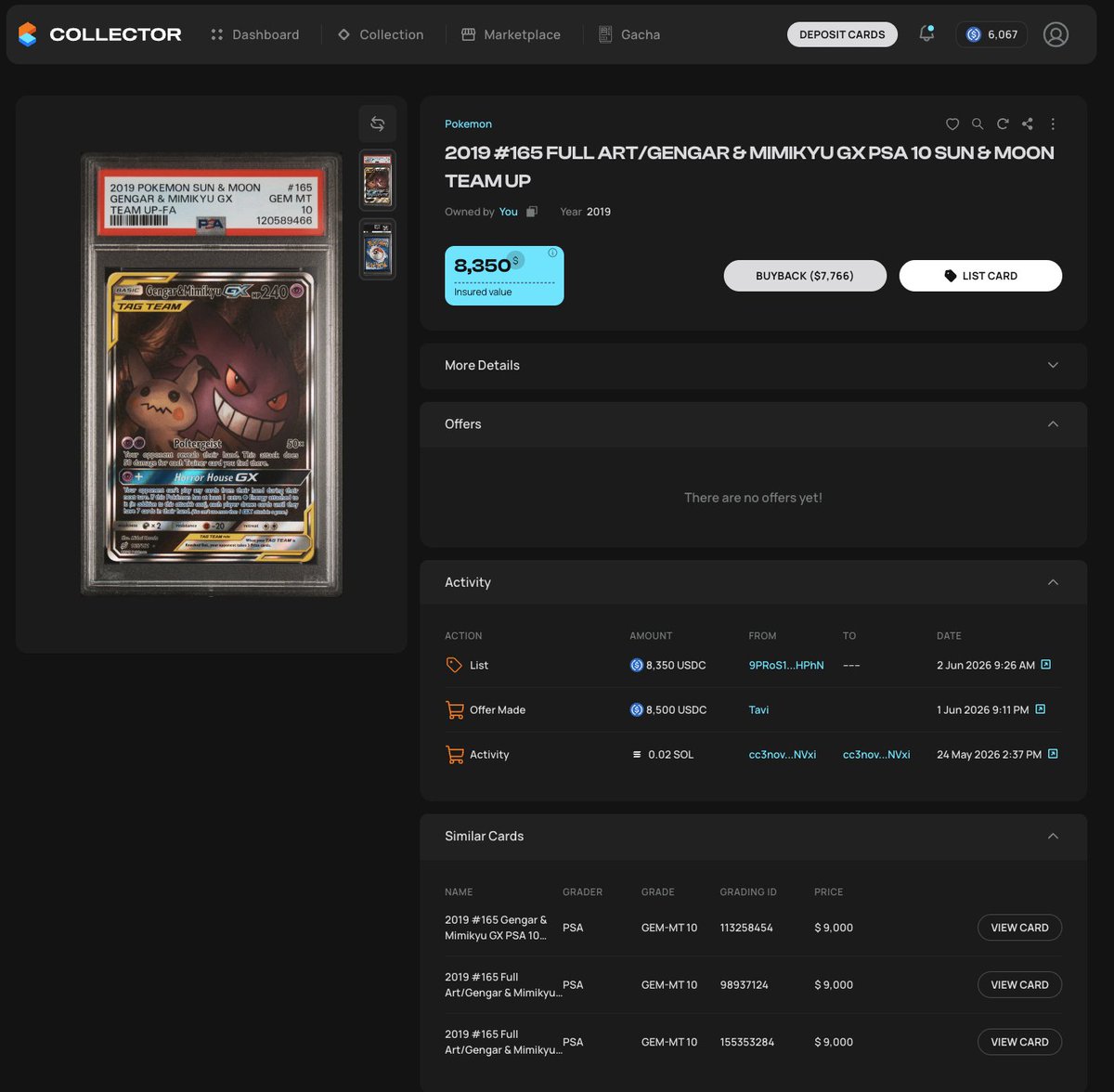Click the DEPOSIT CARDS button
The height and width of the screenshot is (1092, 1114).
(x=842, y=34)
